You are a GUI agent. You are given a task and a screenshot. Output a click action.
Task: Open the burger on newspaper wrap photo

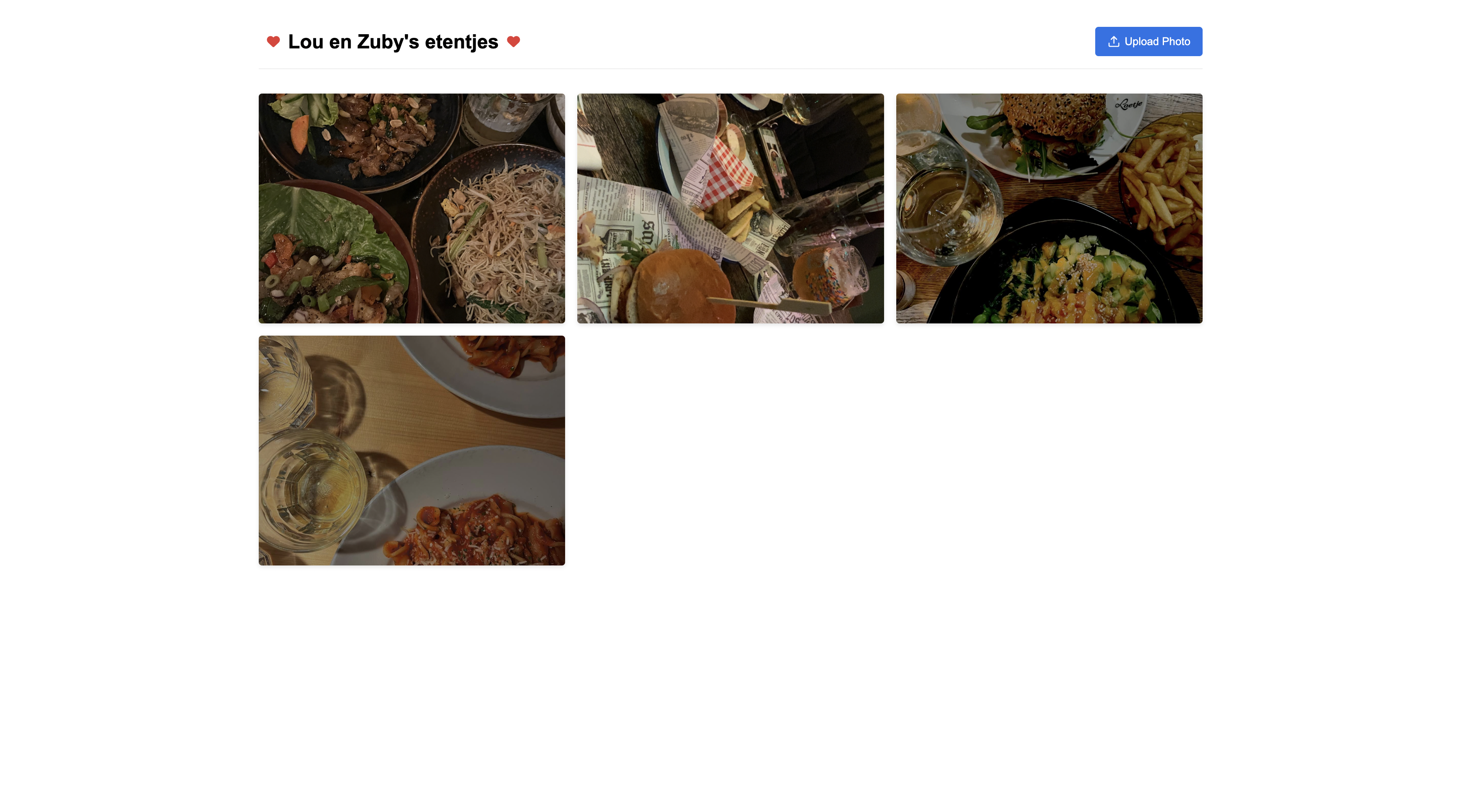[730, 208]
